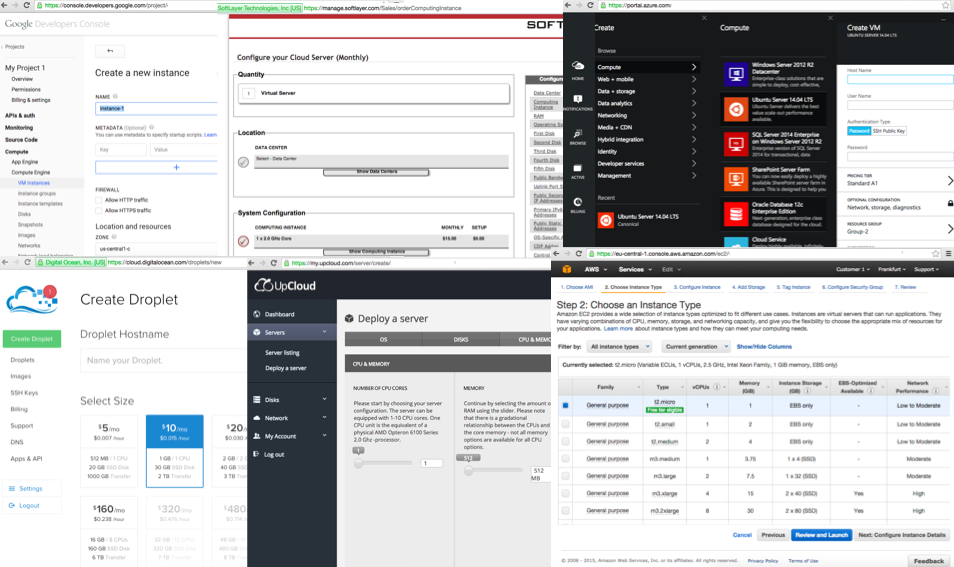Check the m3.xlarge instance row checkbox
Screen dimensions: 954x567
(566, 493)
